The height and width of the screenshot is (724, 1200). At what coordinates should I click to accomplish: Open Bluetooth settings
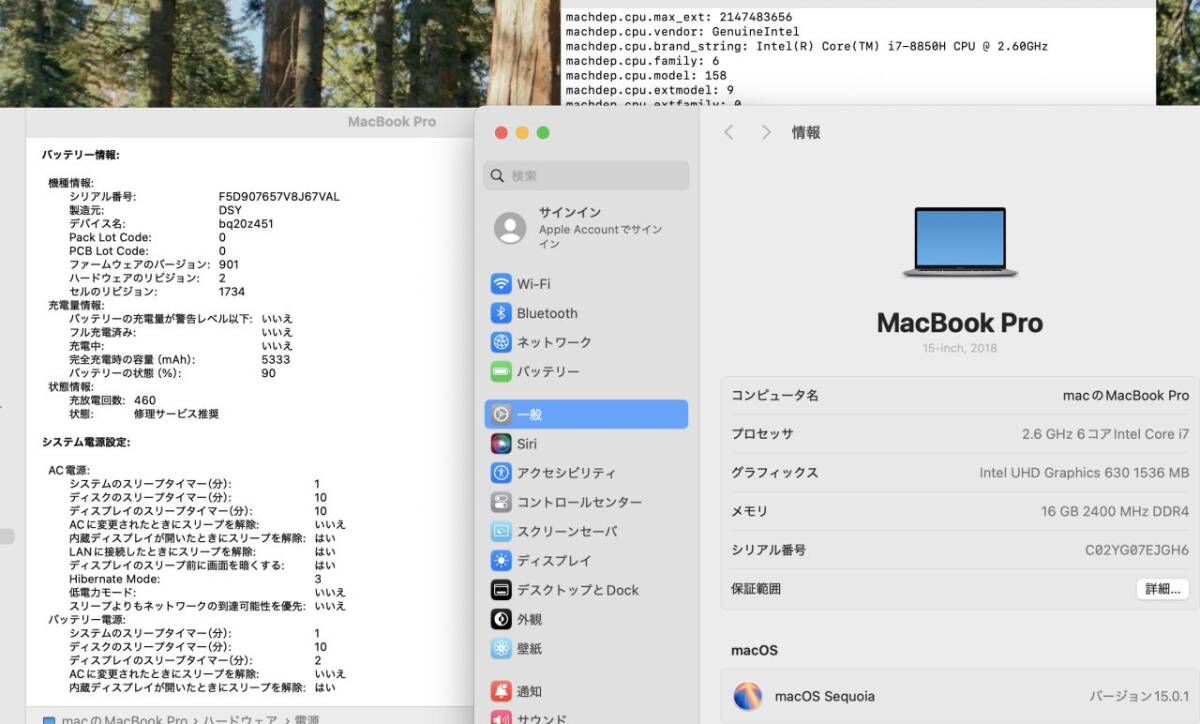(548, 313)
